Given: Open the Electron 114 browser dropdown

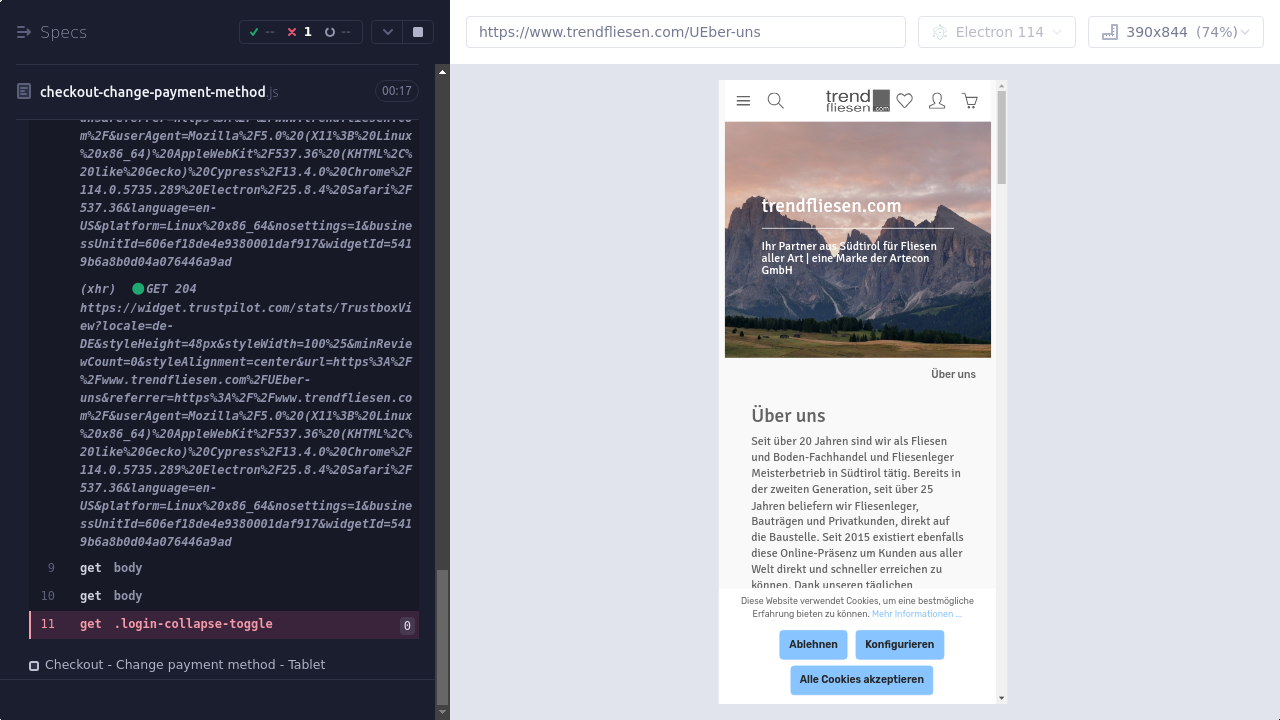Looking at the screenshot, I should pyautogui.click(x=996, y=32).
